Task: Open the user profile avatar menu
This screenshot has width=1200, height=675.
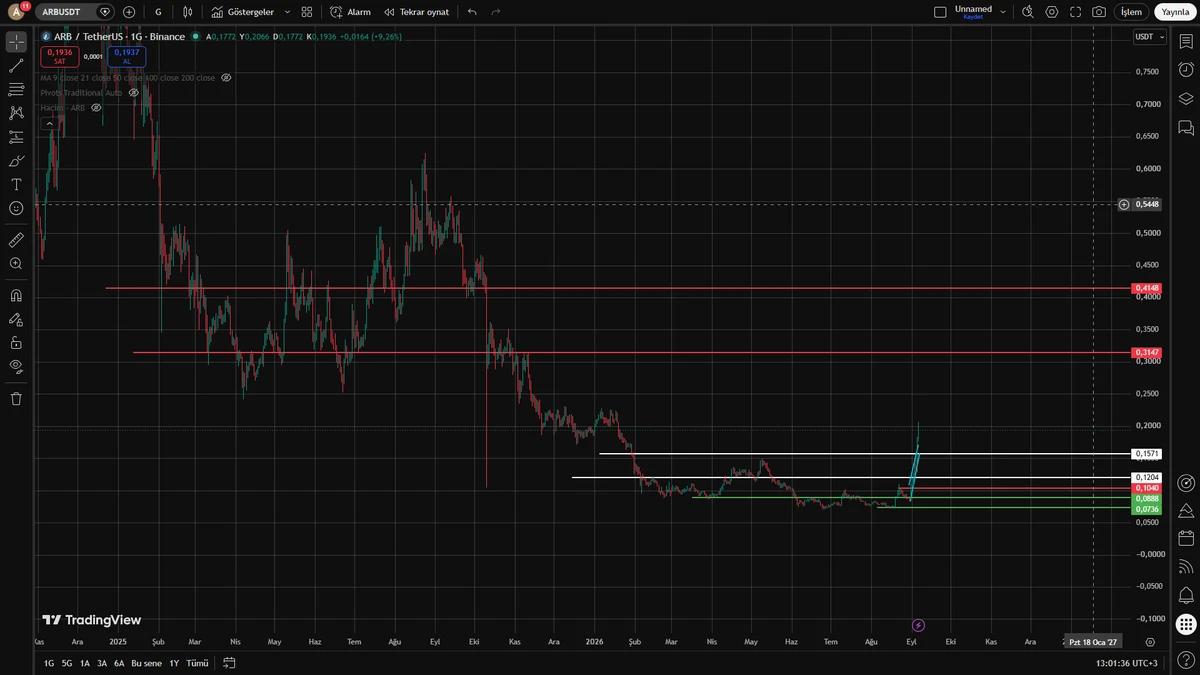Action: (16, 12)
